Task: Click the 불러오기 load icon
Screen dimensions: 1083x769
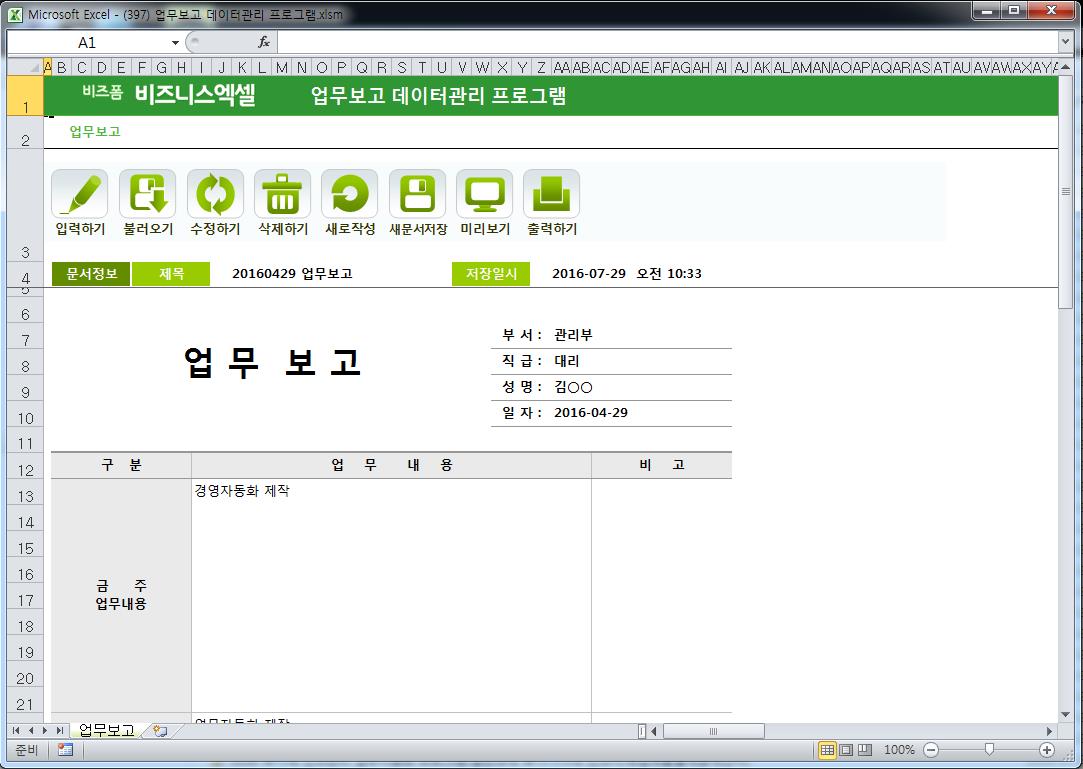Action: (x=147, y=194)
